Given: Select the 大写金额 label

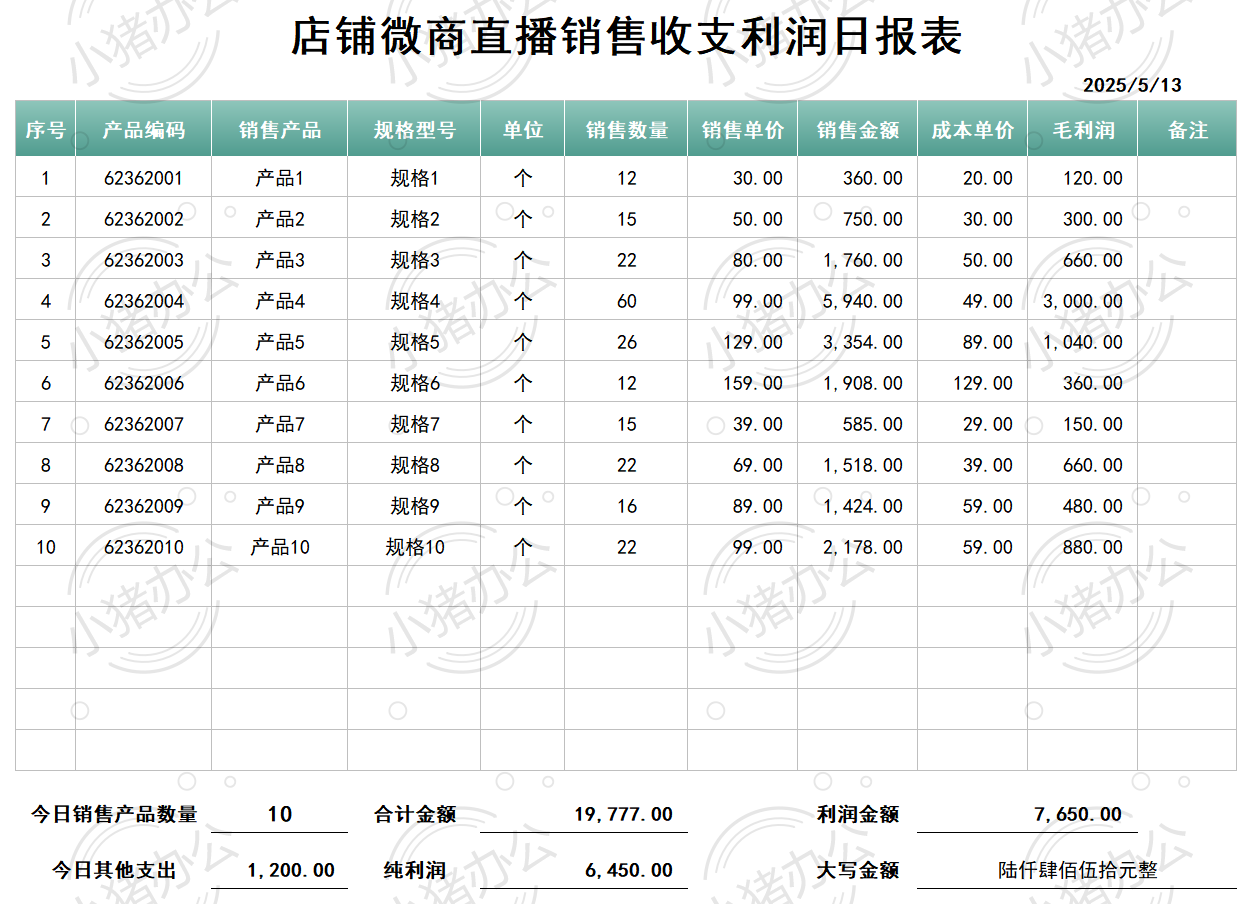Looking at the screenshot, I should click(x=858, y=870).
